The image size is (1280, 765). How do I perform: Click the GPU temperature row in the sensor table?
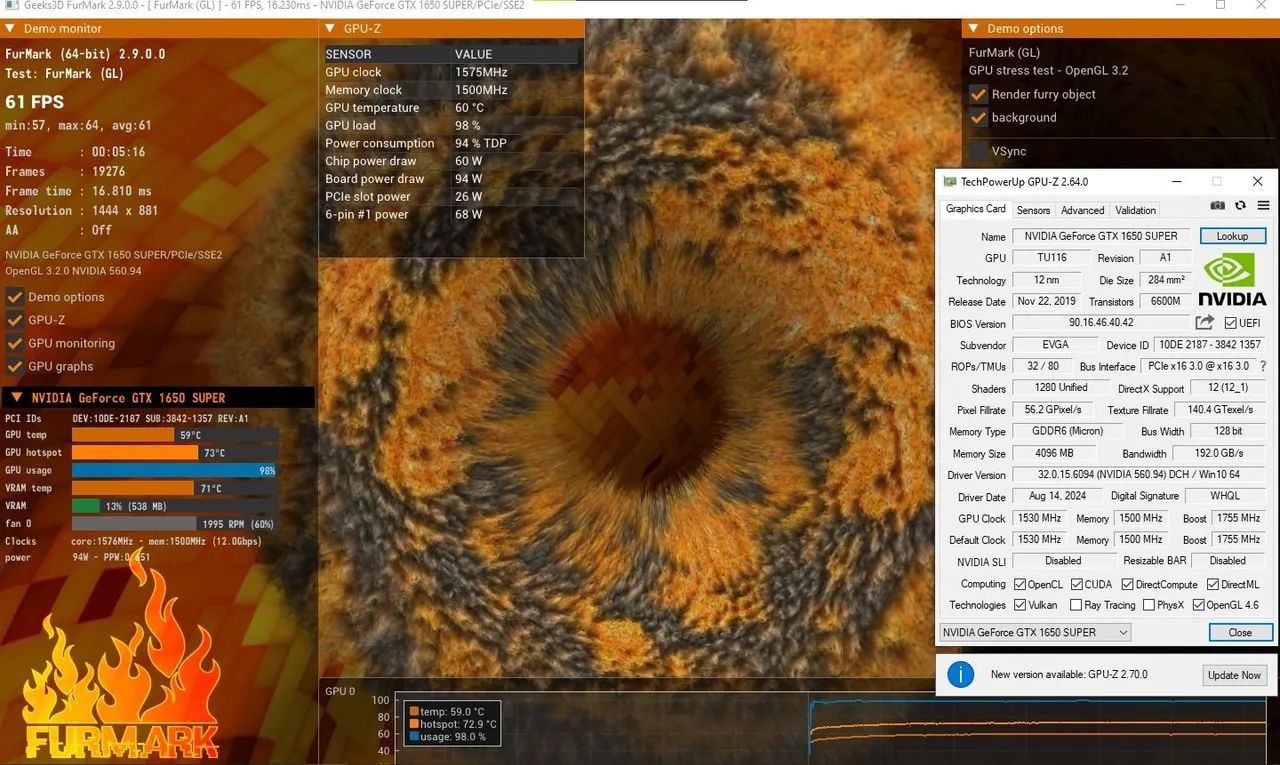[451, 108]
